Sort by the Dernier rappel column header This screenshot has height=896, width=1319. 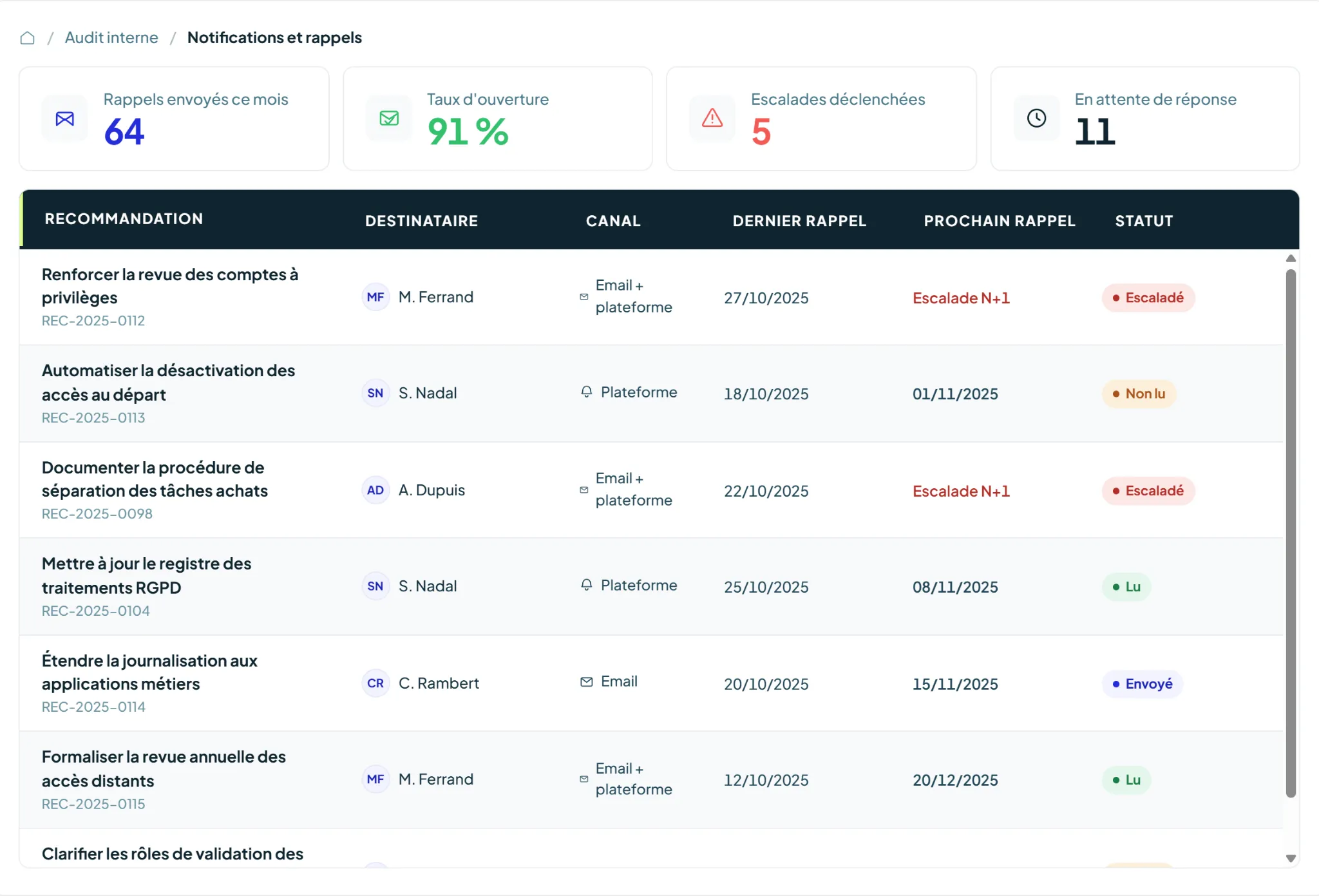pyautogui.click(x=799, y=221)
